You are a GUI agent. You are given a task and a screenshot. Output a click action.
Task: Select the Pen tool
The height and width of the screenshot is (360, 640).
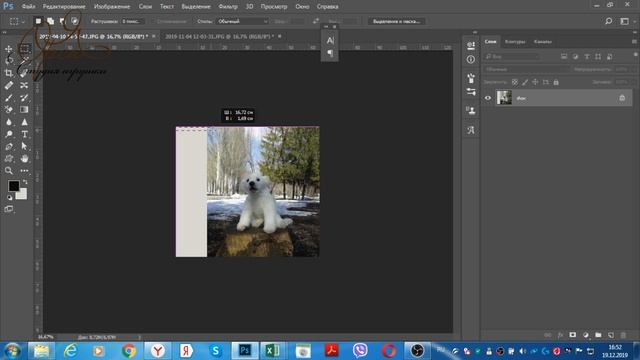[9, 146]
